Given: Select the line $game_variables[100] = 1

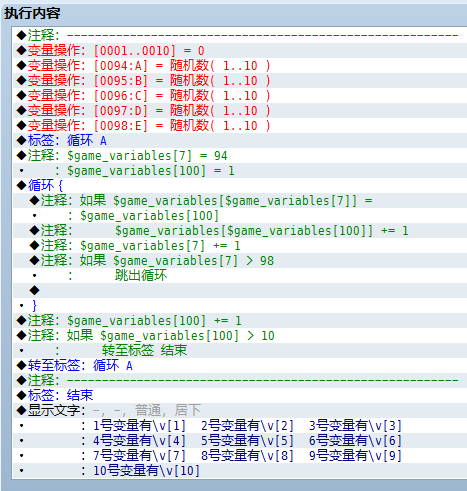Looking at the screenshot, I should [x=239, y=170].
